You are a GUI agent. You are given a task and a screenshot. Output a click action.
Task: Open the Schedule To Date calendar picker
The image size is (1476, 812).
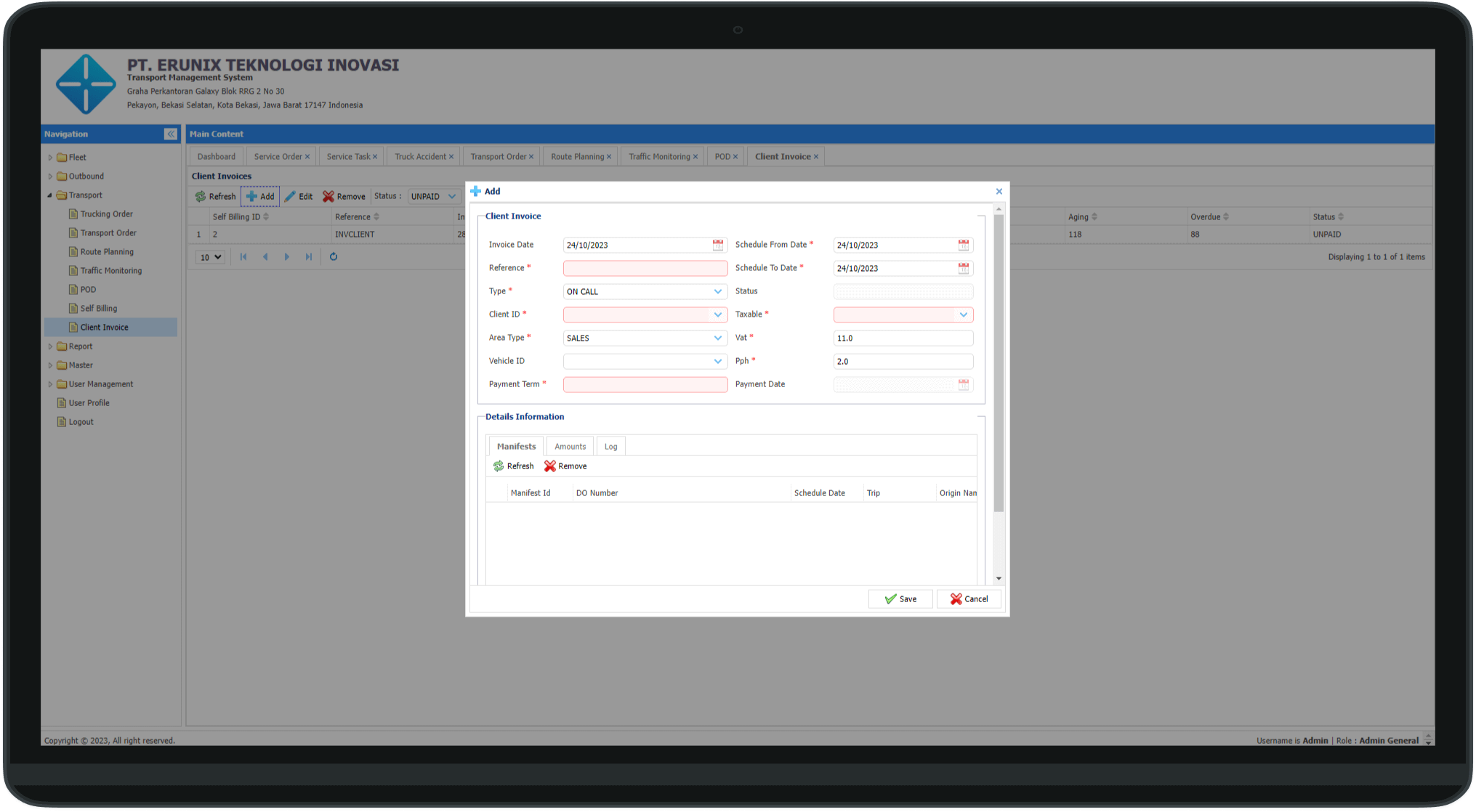964,269
